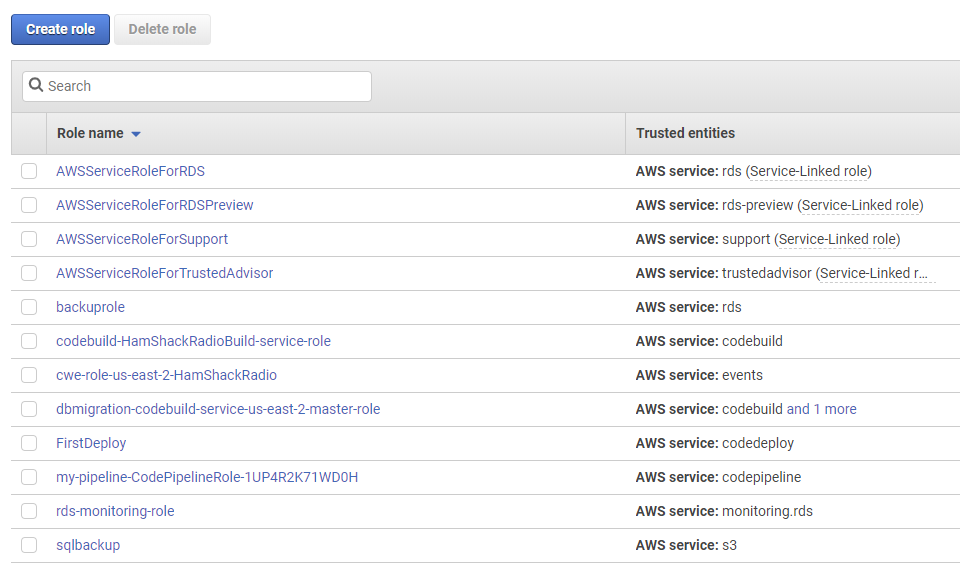This screenshot has height=580, width=960.
Task: Click the Create role button
Action: pos(61,29)
